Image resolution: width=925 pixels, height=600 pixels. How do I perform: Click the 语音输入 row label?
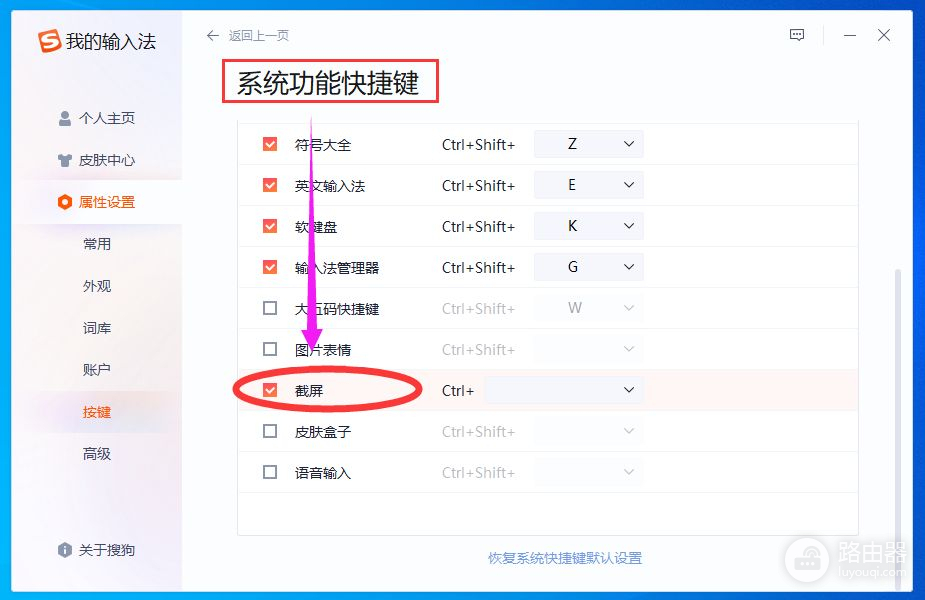(x=323, y=473)
